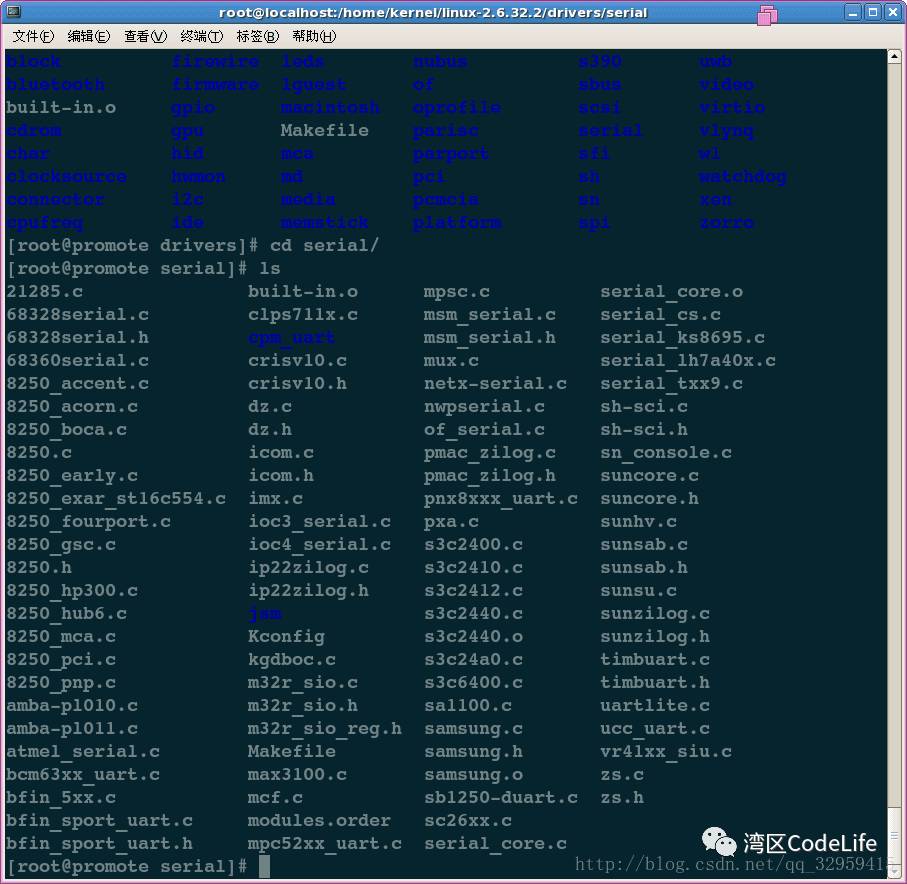Open the 标签(B) menu
The image size is (907, 884).
tap(257, 36)
